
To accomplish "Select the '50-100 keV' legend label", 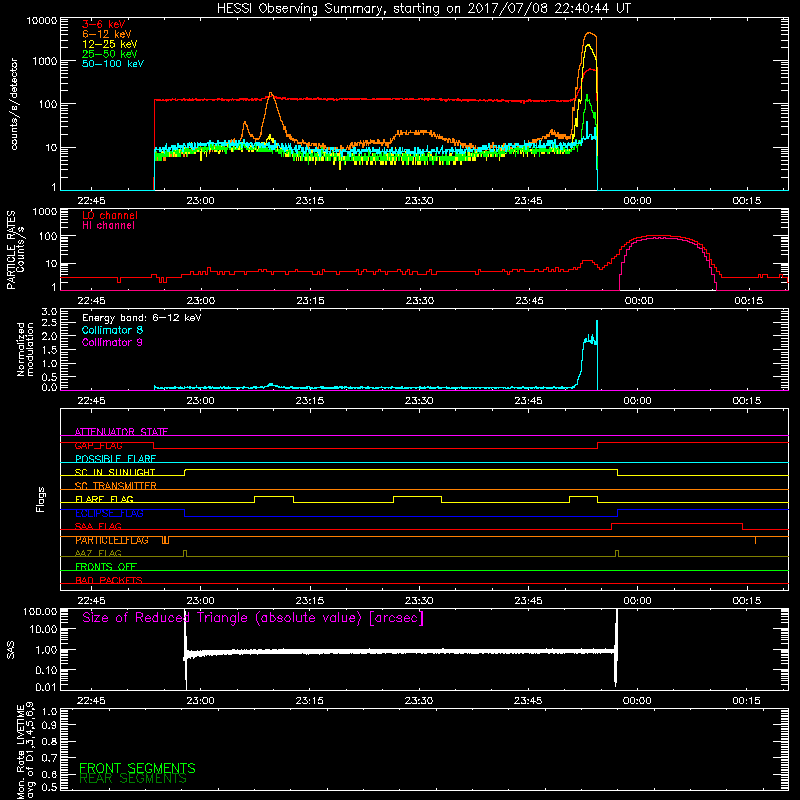I will pyautogui.click(x=113, y=64).
